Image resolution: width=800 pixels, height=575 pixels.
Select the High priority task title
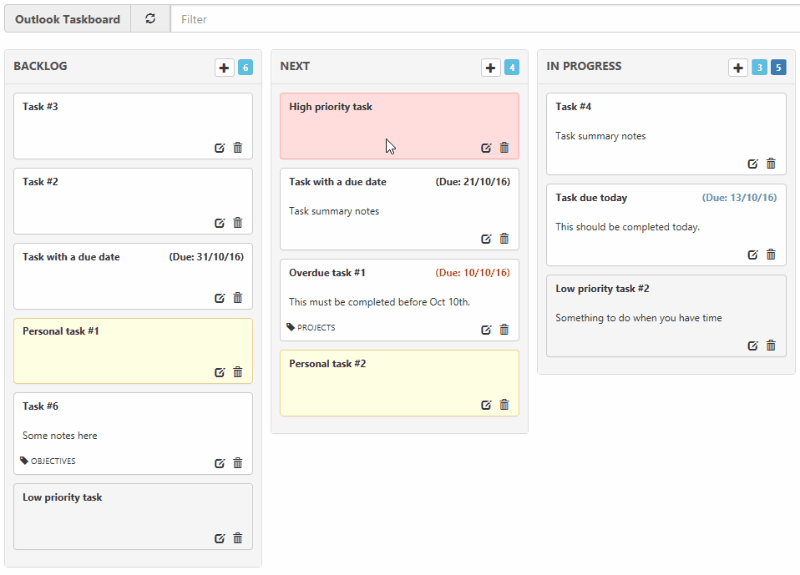coord(331,107)
